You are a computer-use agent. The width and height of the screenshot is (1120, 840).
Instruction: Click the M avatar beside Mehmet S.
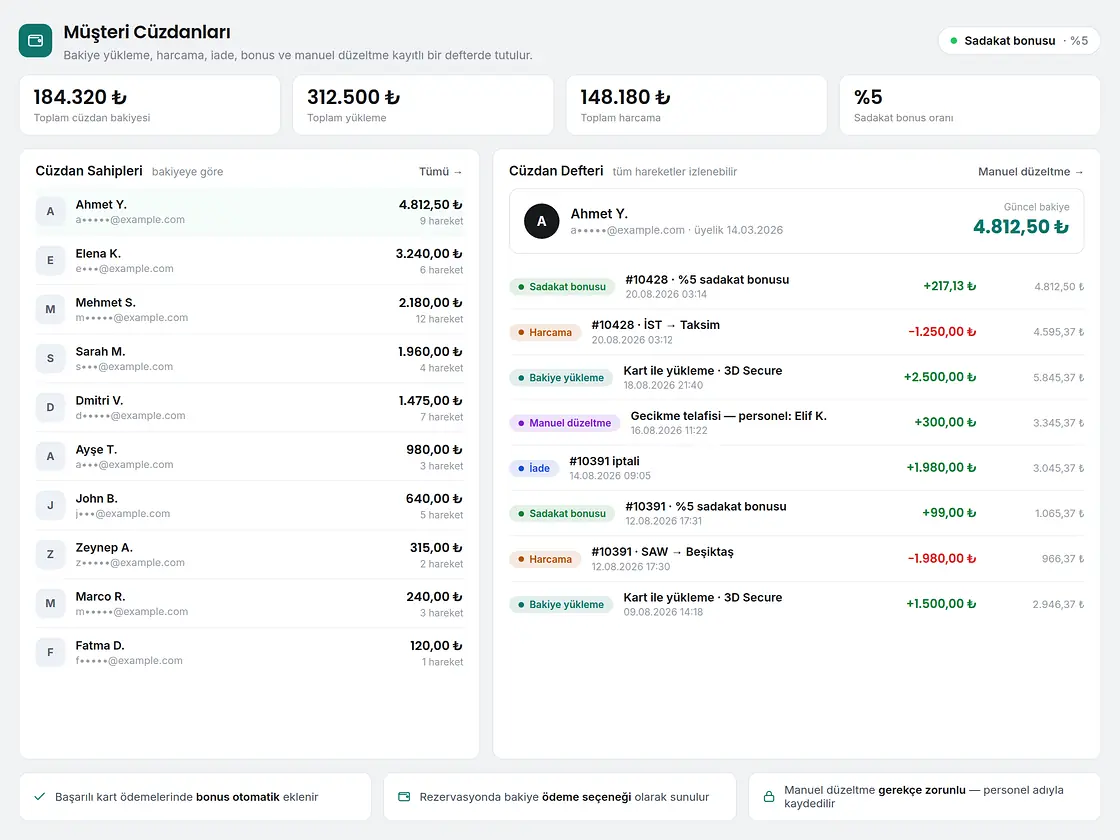pyautogui.click(x=50, y=309)
